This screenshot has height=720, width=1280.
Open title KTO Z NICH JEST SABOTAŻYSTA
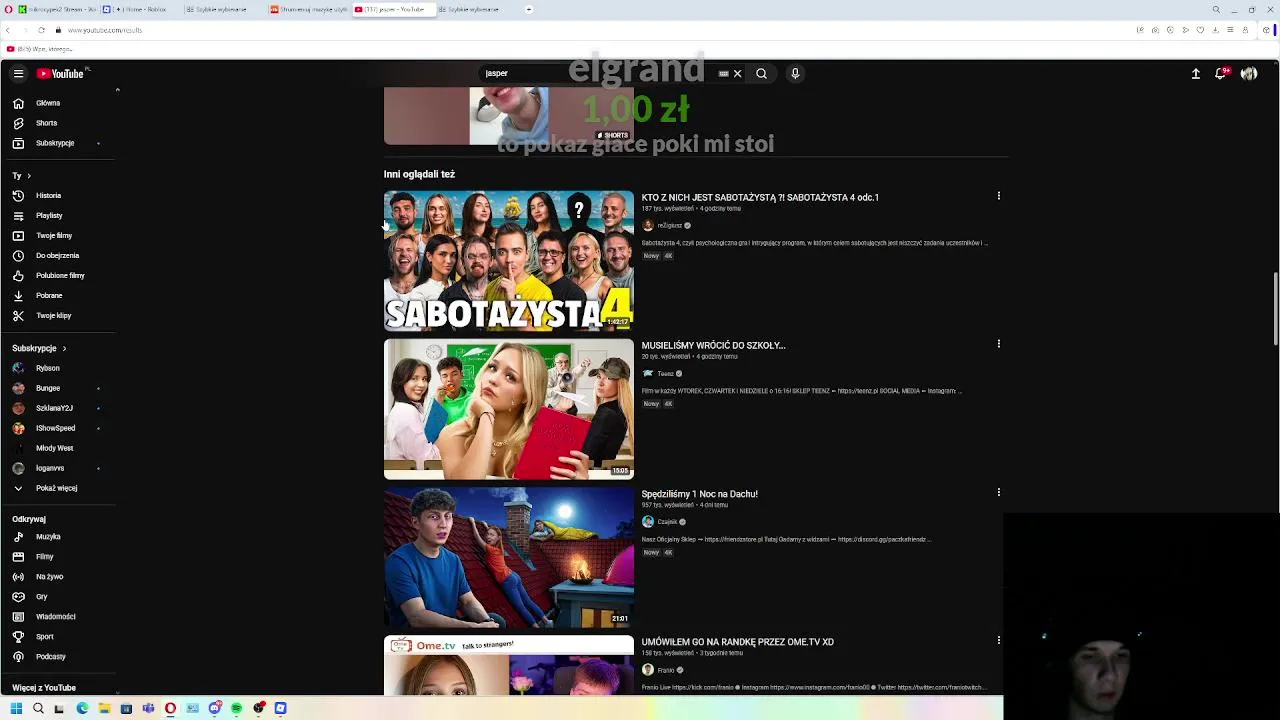click(760, 198)
